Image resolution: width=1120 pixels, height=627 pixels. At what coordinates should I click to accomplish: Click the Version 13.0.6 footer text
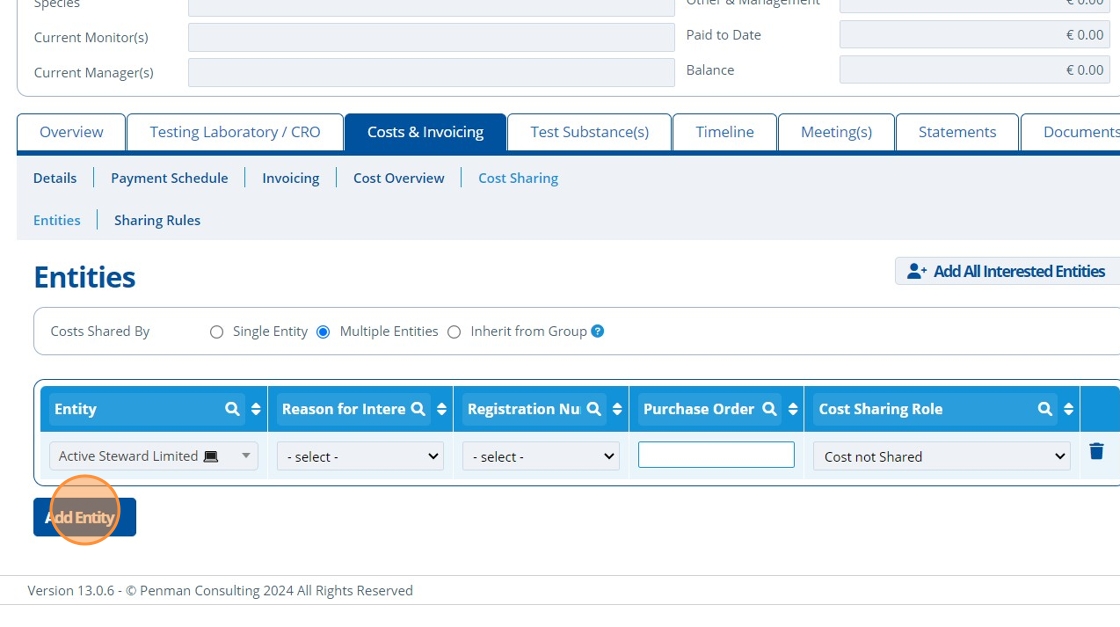click(x=220, y=591)
